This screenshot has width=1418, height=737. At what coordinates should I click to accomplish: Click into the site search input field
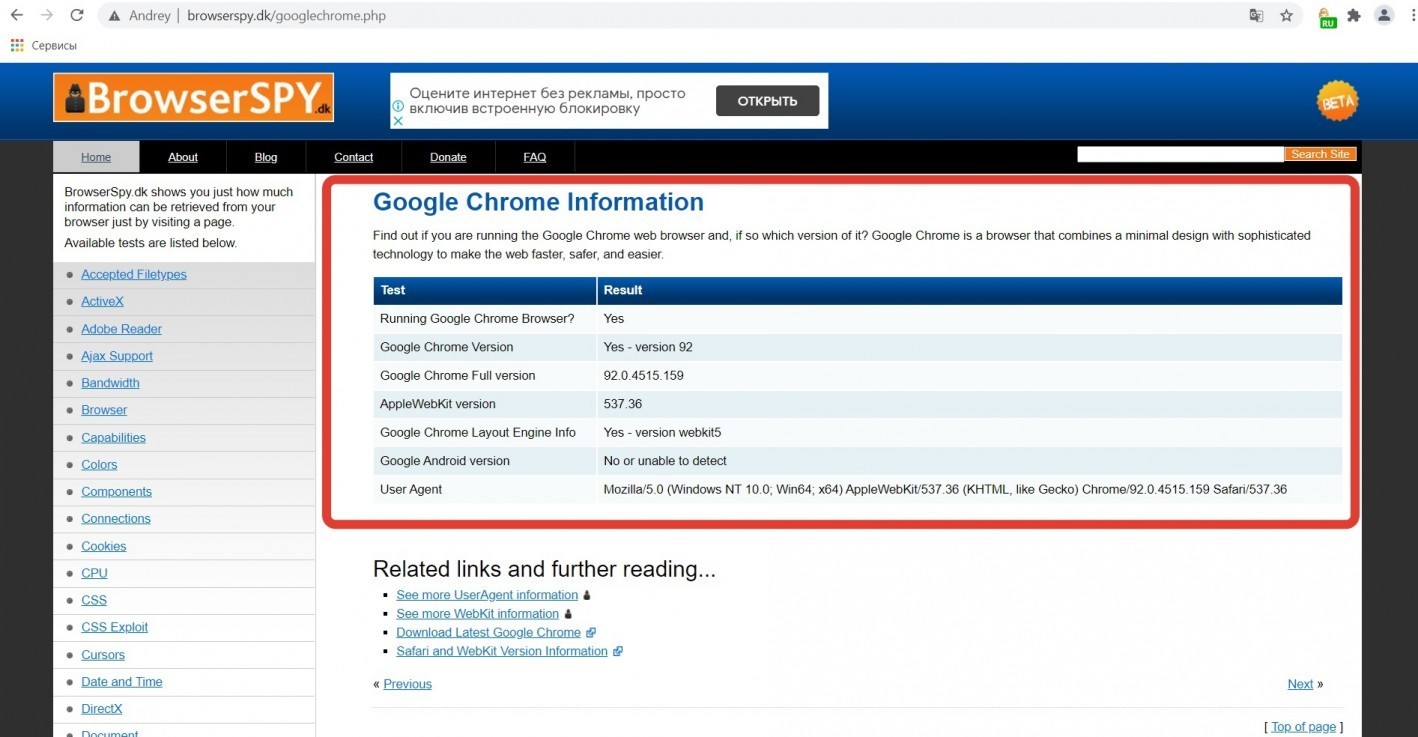[1180, 154]
